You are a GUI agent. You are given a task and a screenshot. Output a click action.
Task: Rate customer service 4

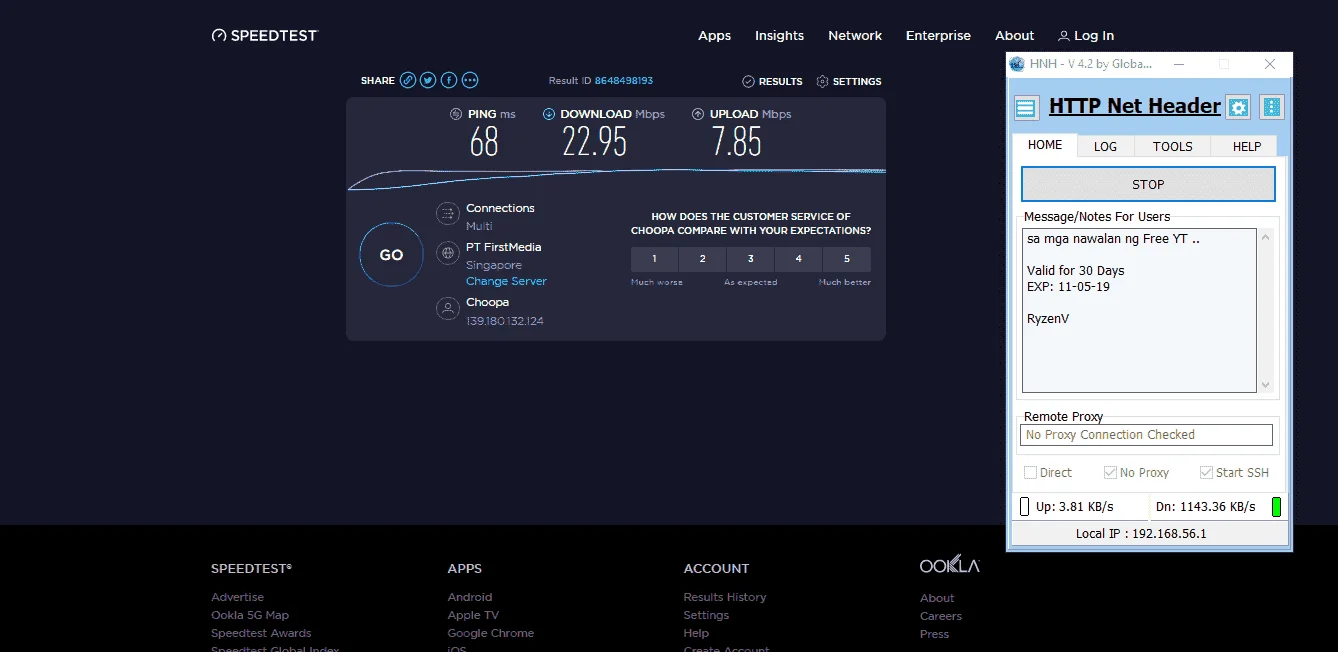(798, 259)
